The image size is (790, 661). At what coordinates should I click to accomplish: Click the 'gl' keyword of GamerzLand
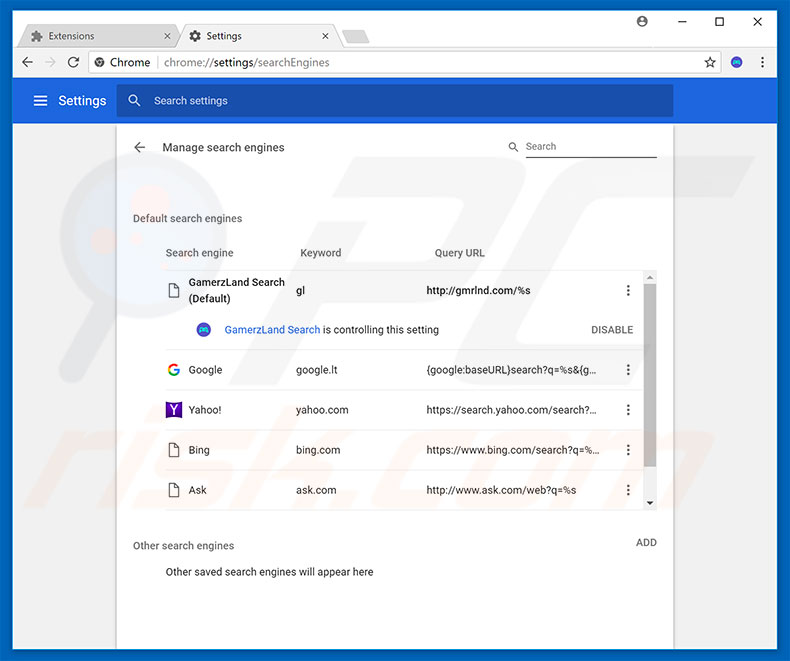click(300, 290)
